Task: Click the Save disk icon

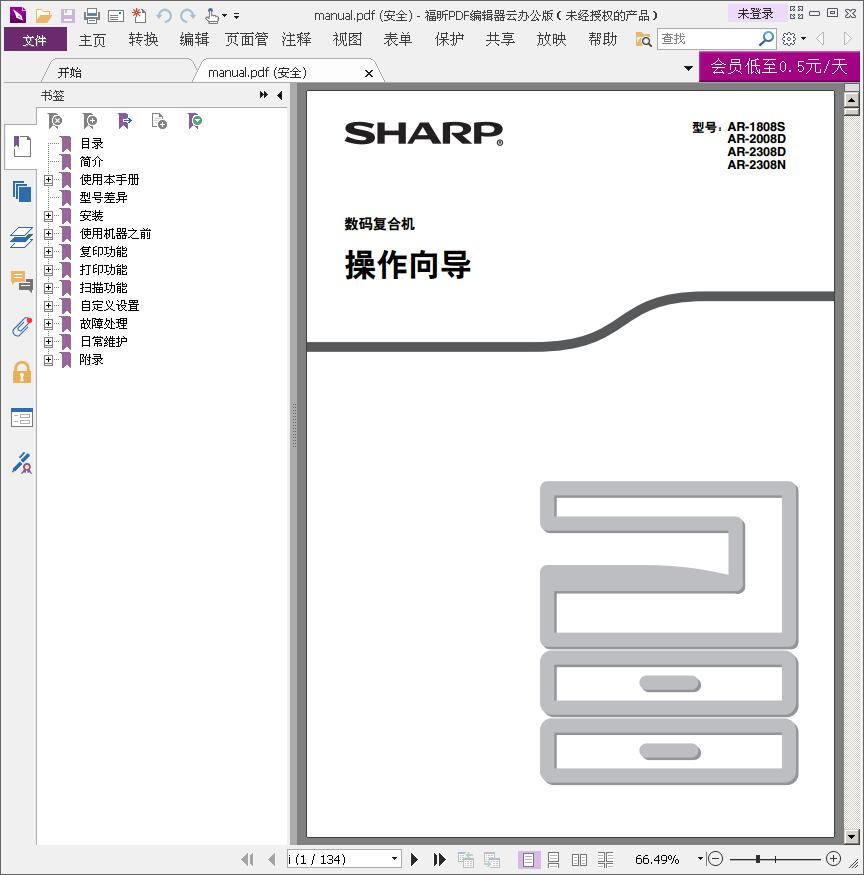Action: 68,16
